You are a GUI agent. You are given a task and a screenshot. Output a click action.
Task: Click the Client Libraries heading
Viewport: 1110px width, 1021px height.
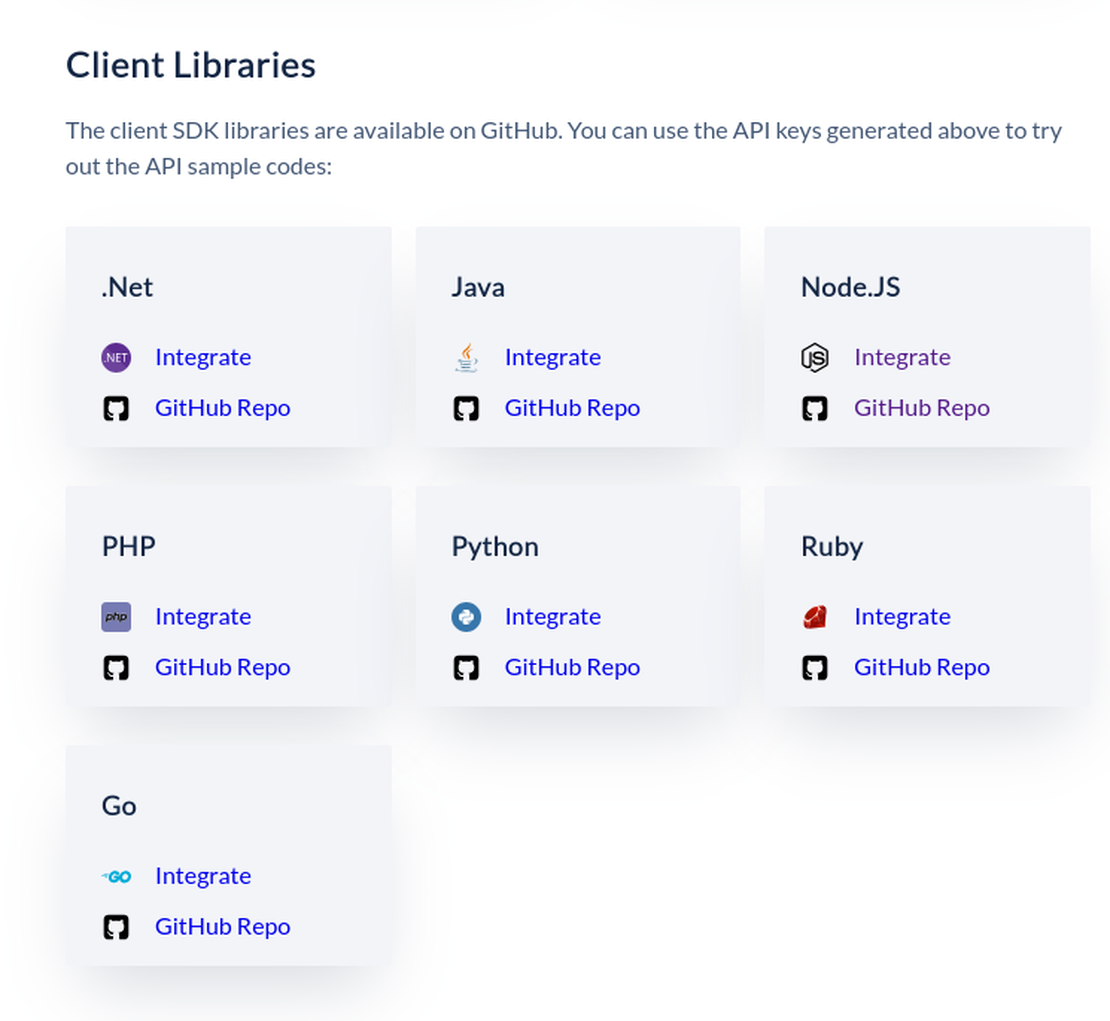tap(190, 65)
